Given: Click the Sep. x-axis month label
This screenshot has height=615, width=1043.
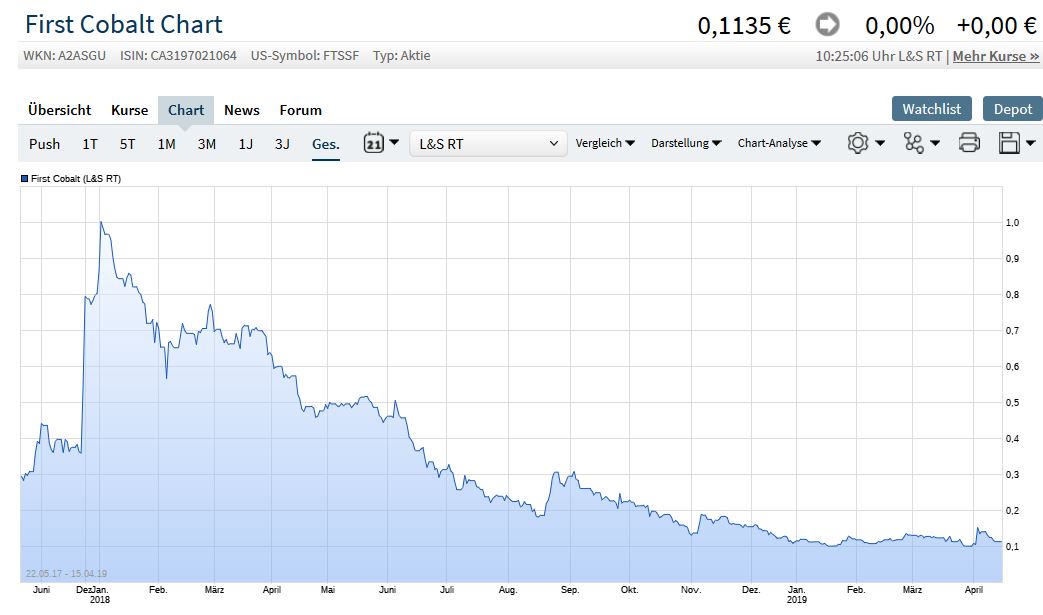Looking at the screenshot, I should pos(570,590).
